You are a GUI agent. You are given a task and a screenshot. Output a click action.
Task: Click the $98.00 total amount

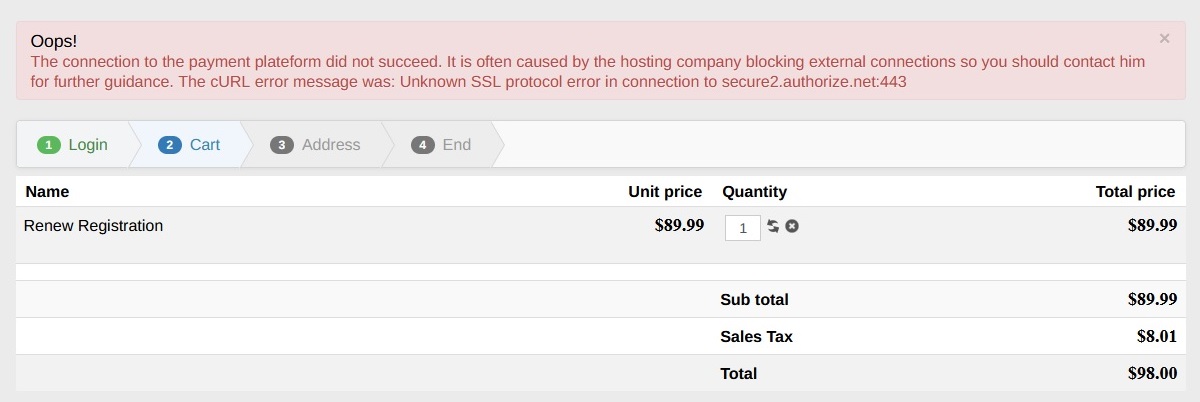coord(1152,373)
